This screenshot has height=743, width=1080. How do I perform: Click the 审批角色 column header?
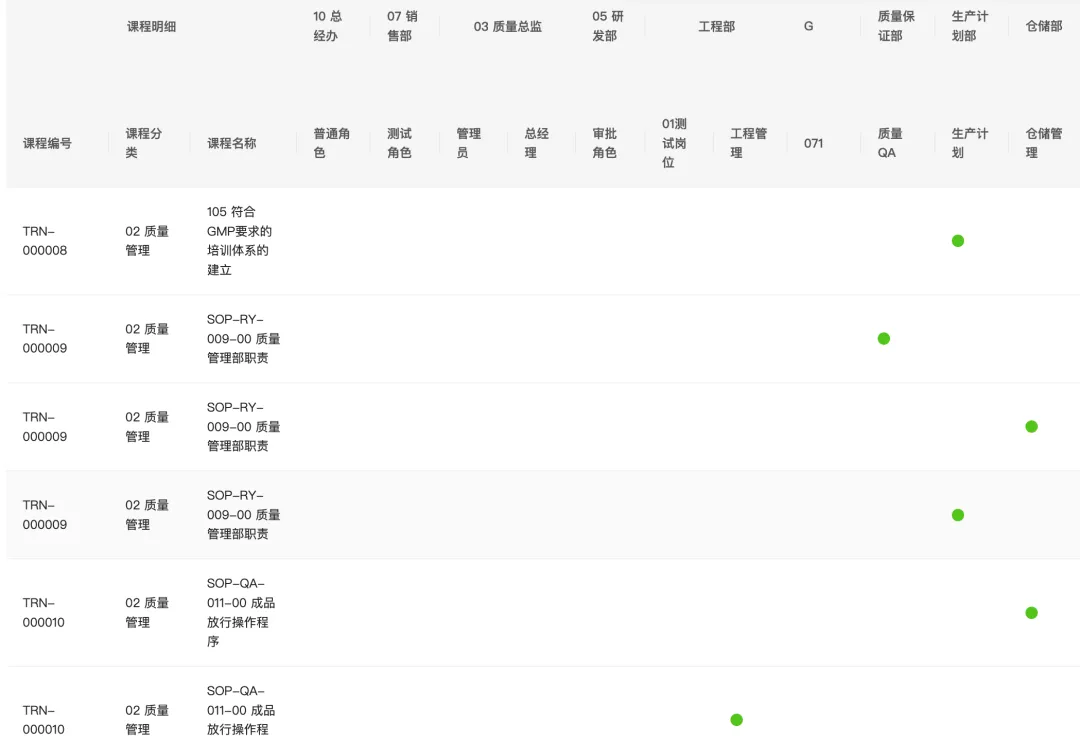pos(604,143)
